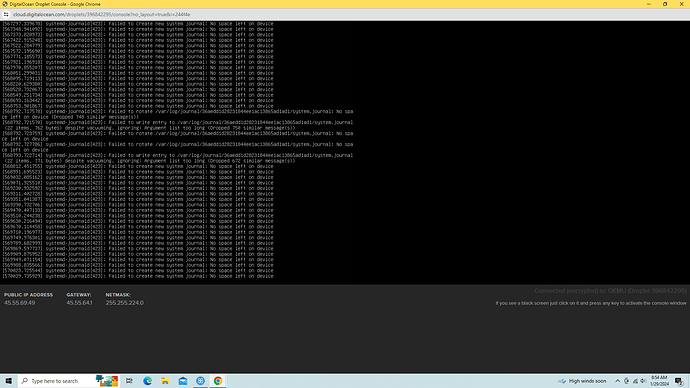
Task: Open the network status tray icon
Action: (x=635, y=381)
